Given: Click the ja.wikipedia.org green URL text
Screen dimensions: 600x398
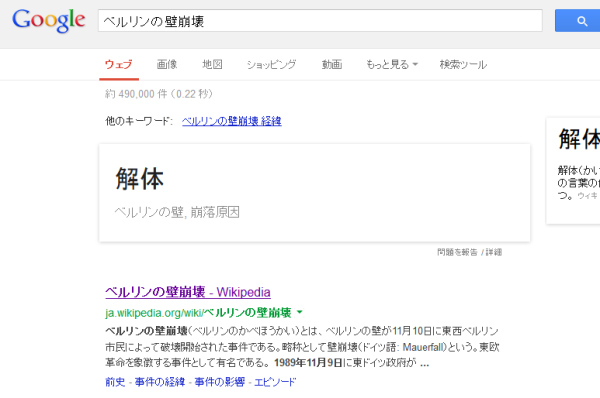Looking at the screenshot, I should [x=198, y=313].
